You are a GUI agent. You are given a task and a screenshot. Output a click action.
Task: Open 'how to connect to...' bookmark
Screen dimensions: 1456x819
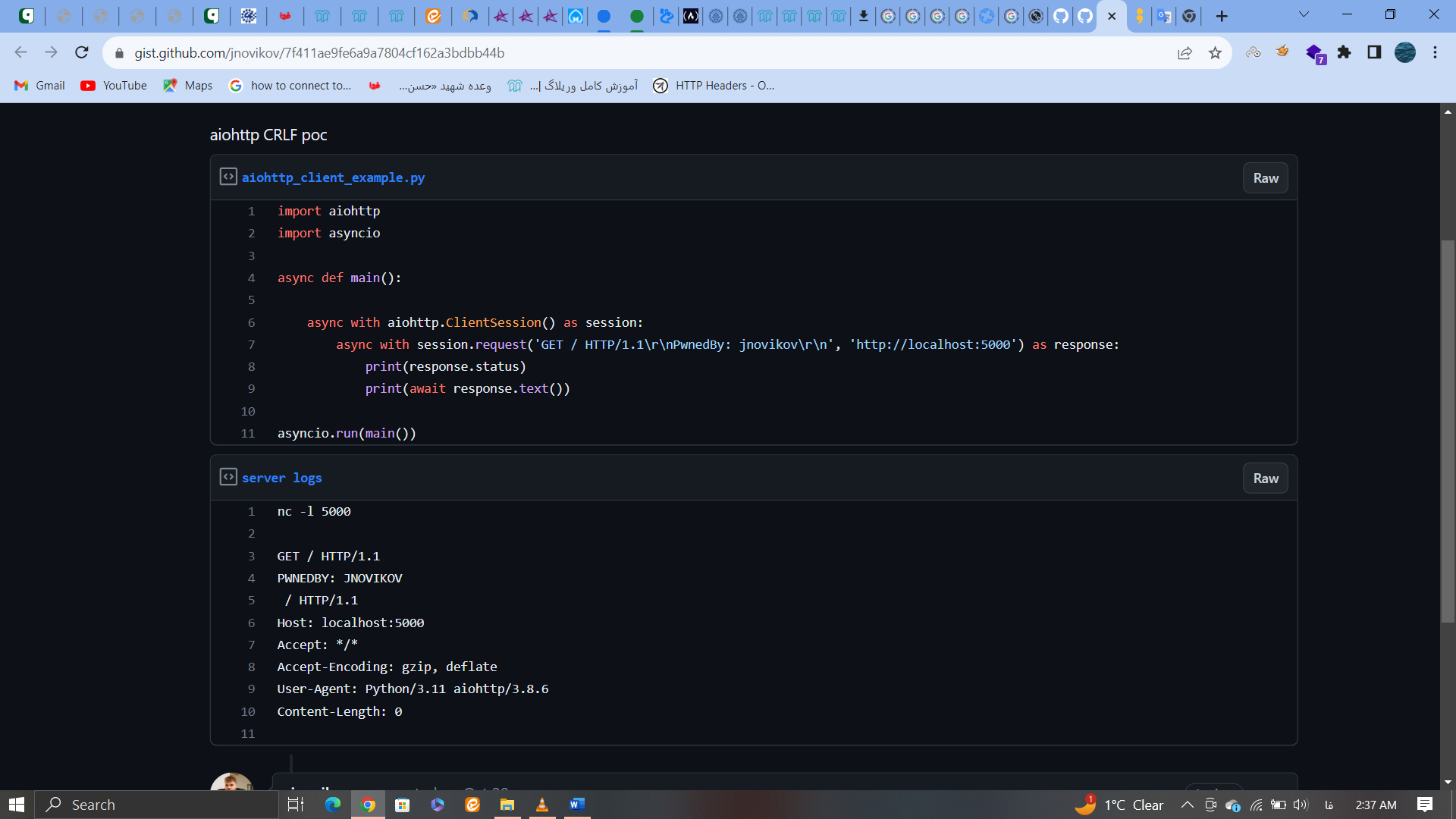pyautogui.click(x=290, y=86)
